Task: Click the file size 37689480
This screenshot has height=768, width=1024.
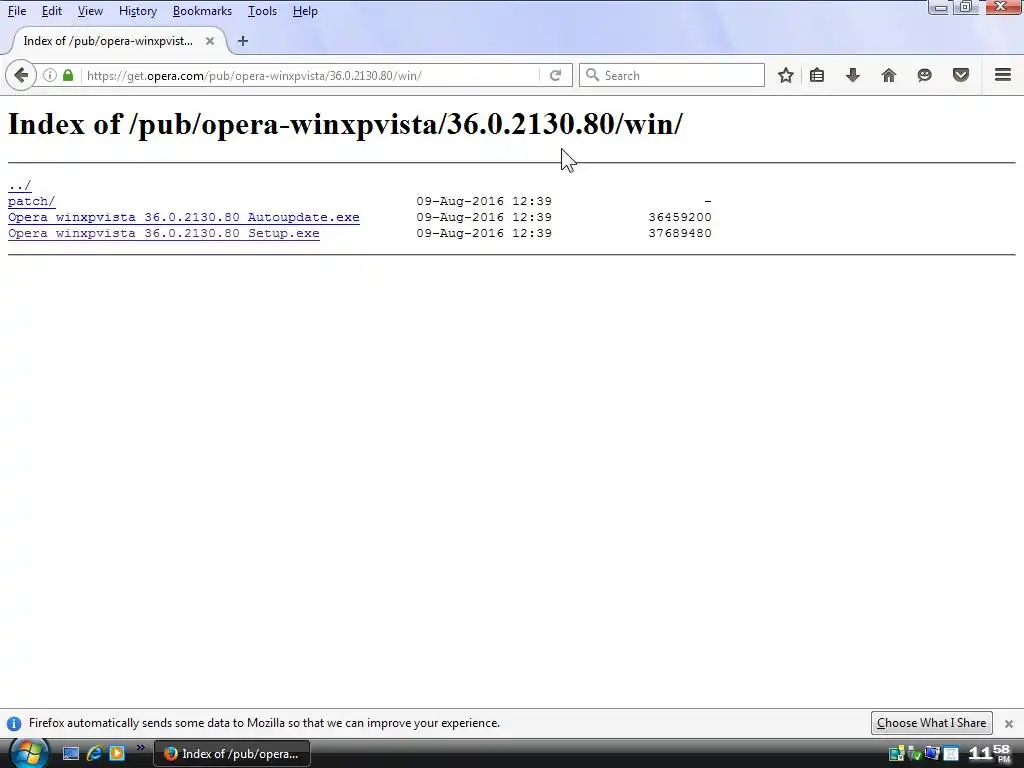Action: [x=680, y=233]
